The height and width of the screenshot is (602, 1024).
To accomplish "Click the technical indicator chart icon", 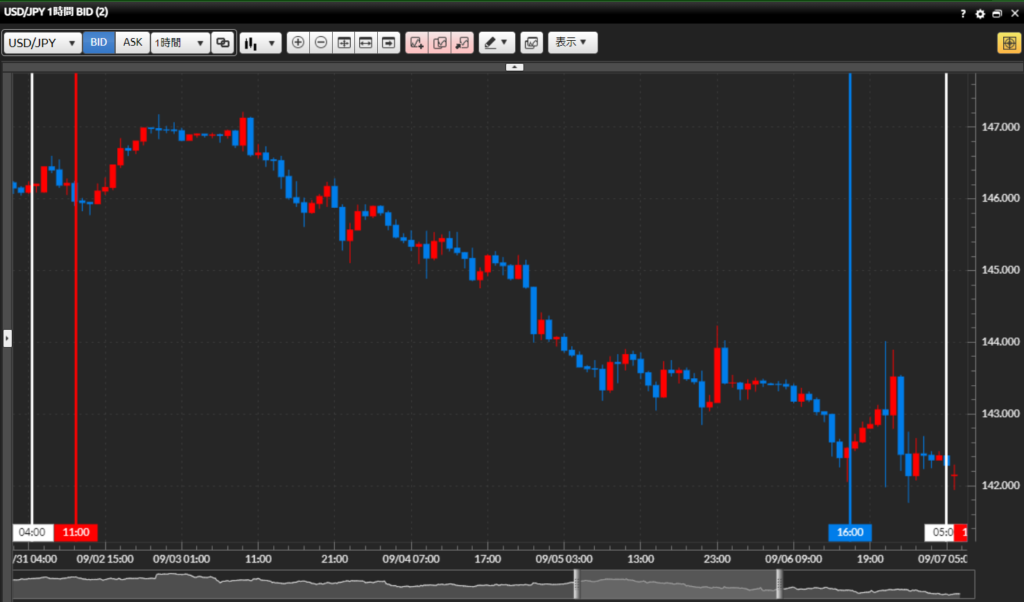I will (530, 43).
